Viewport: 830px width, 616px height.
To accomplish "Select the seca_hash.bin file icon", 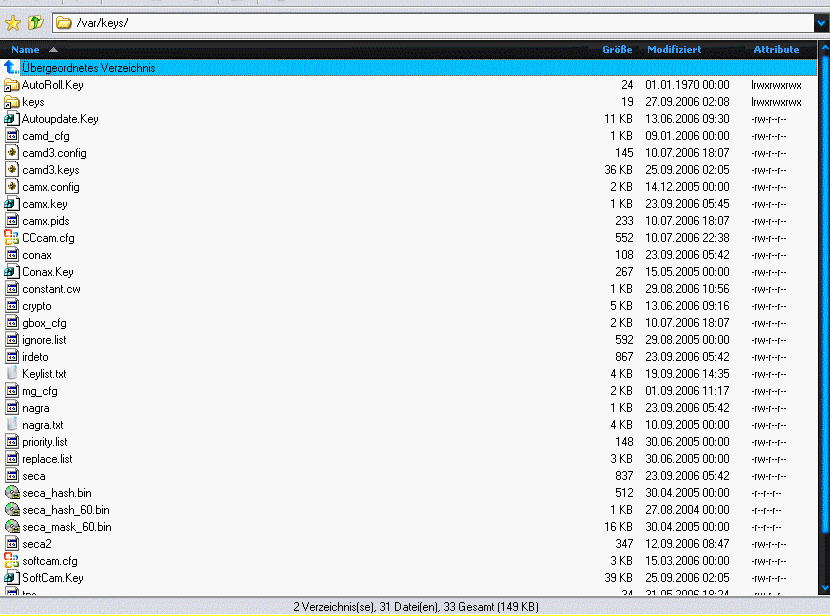I will click(12, 493).
